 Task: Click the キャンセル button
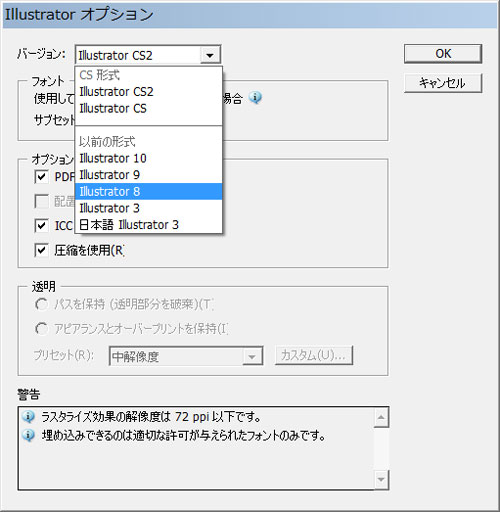click(443, 83)
